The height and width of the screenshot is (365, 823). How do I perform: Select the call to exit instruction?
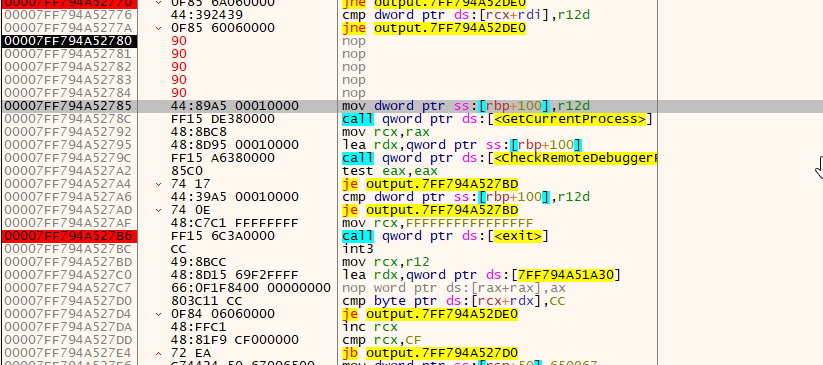tap(445, 236)
